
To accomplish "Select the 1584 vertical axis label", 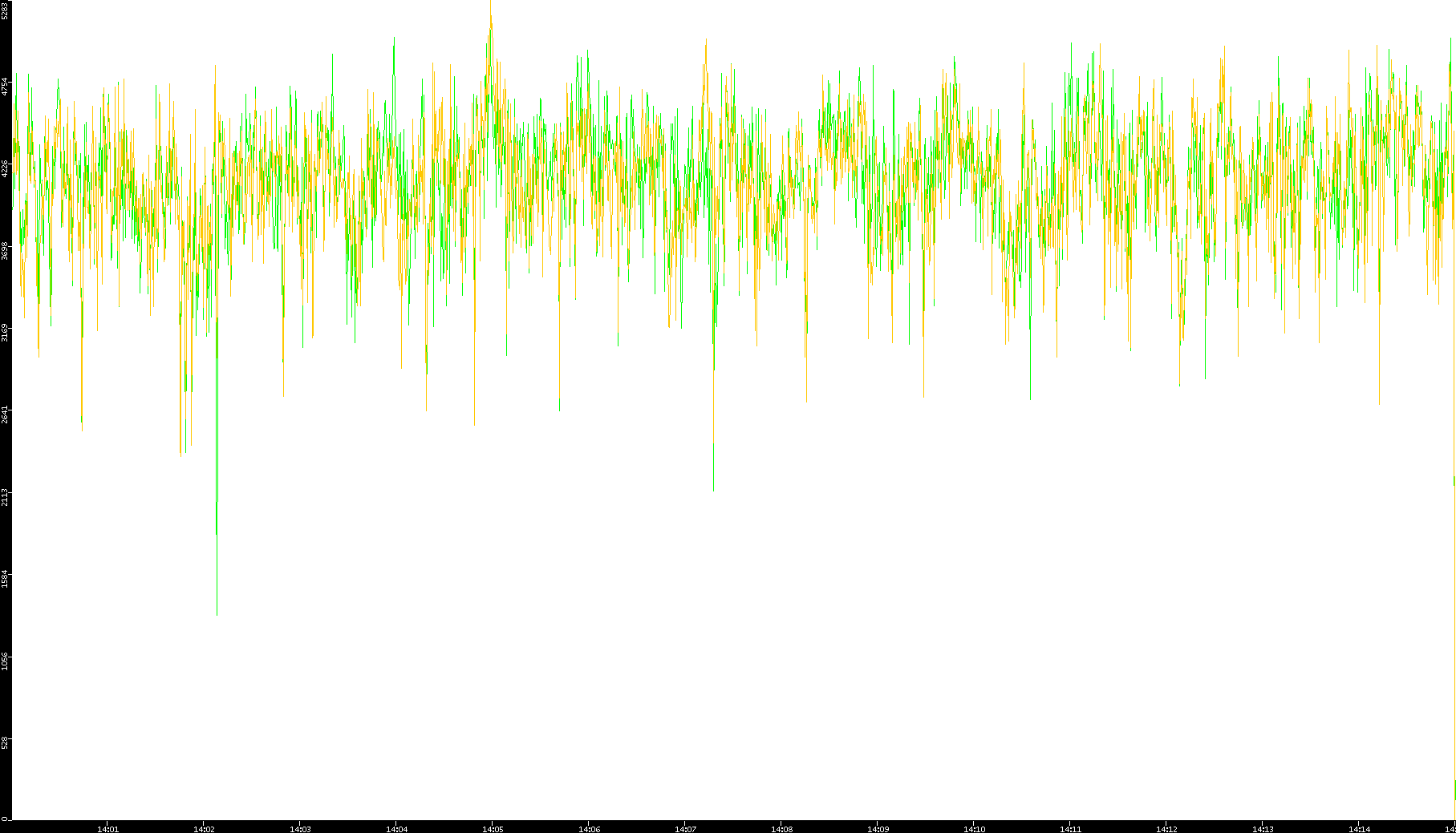I will (5, 579).
